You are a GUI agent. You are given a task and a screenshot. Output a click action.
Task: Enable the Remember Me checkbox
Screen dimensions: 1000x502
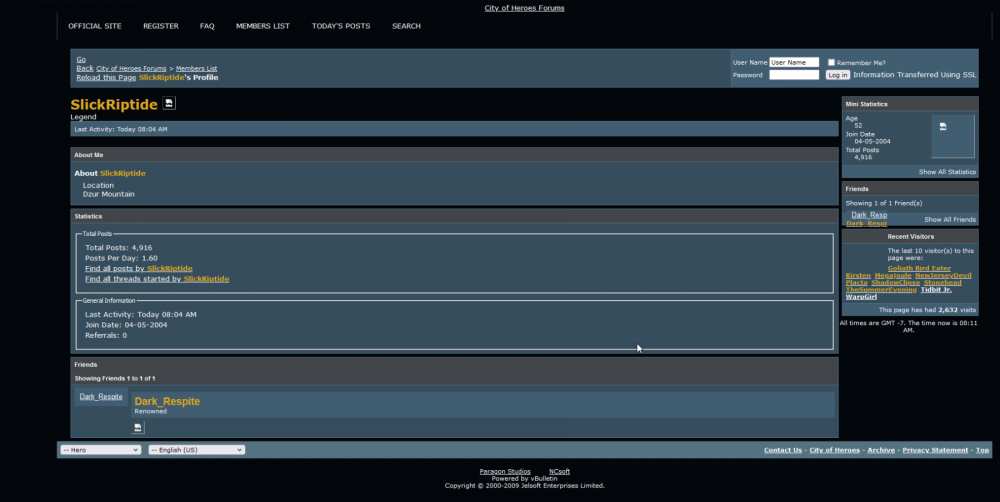831,62
